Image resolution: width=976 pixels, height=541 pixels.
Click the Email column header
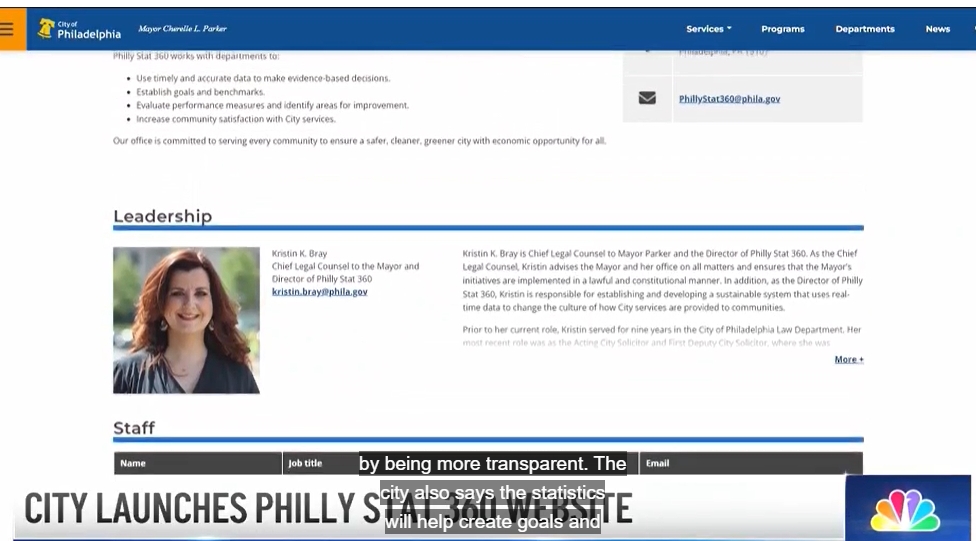[x=751, y=463]
